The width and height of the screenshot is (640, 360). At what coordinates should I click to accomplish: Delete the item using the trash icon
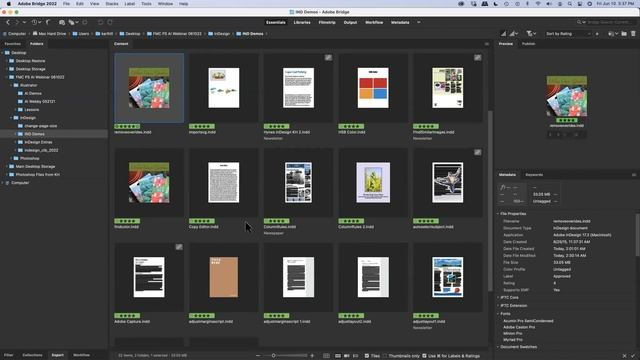(633, 34)
